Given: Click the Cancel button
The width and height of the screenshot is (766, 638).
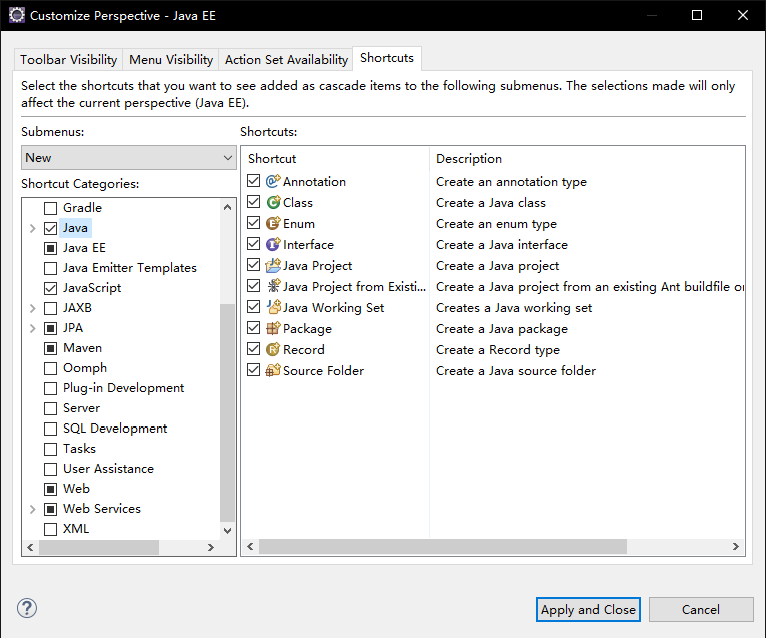Looking at the screenshot, I should 701,609.
